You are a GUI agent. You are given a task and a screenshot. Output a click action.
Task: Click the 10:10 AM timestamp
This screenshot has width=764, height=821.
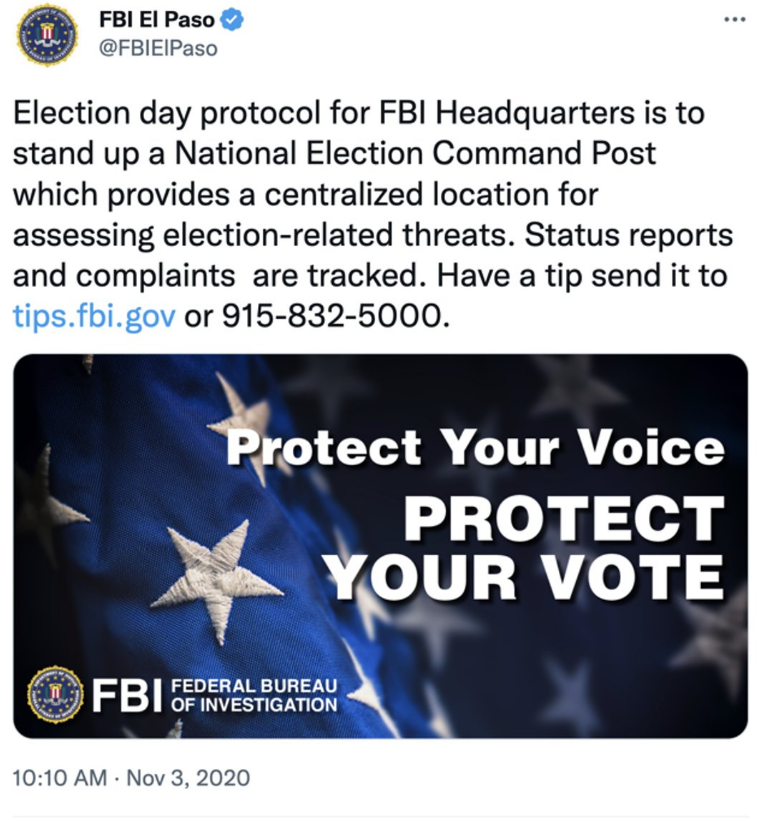click(60, 778)
